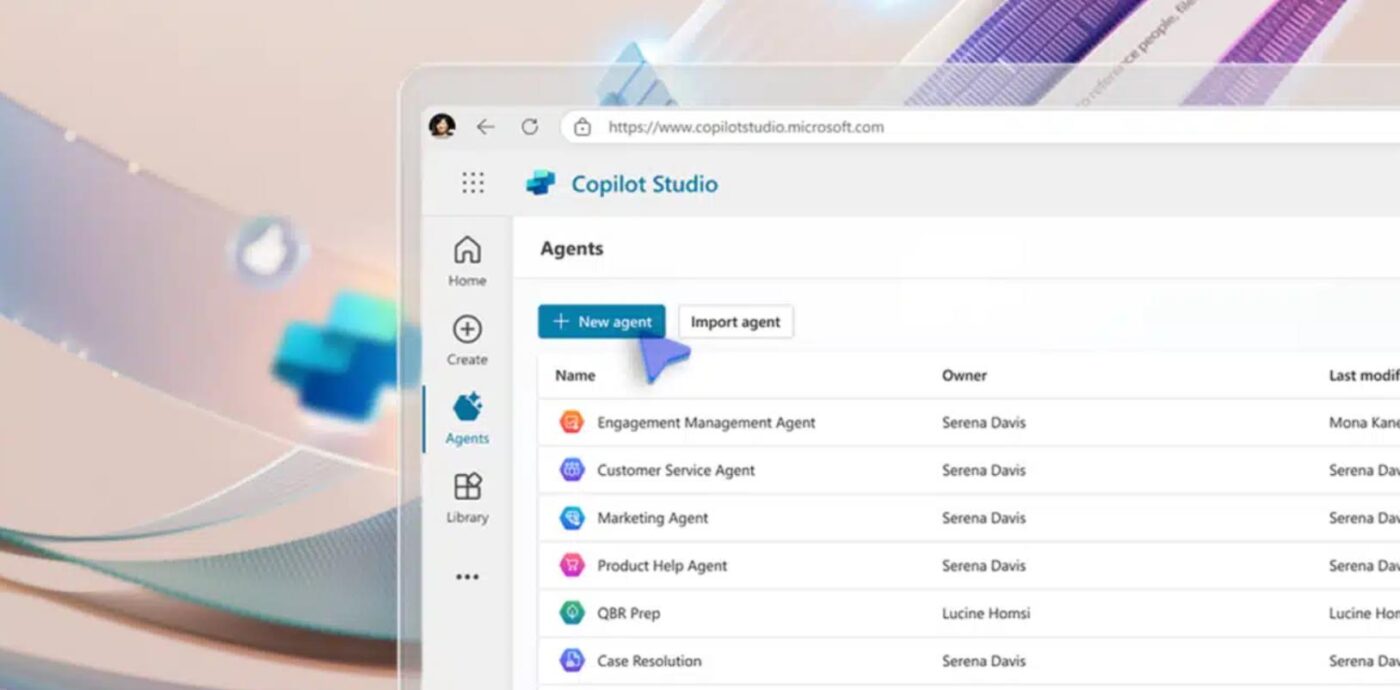1400x690 pixels.
Task: Open the Customer Service Agent
Action: (x=676, y=470)
